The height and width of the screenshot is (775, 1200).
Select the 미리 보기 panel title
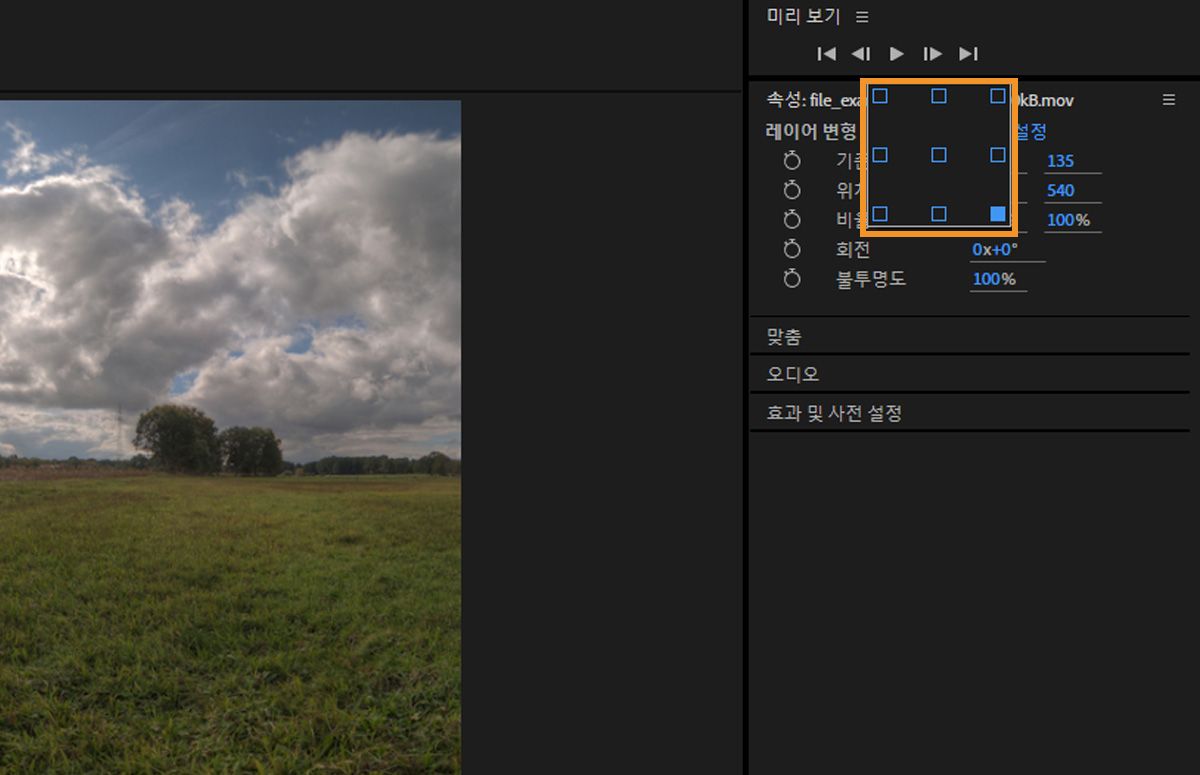point(803,17)
